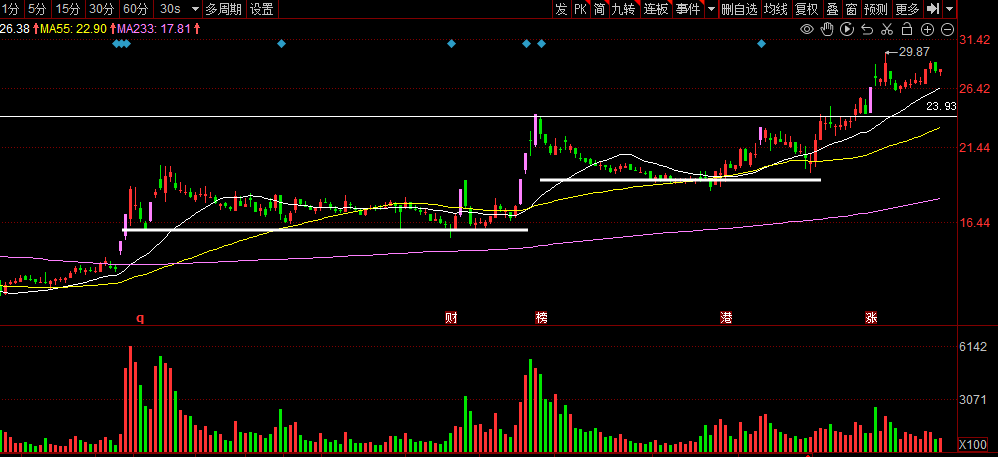The image size is (998, 457).
Task: Zoom out with the minus circle icon
Action: [x=947, y=29]
